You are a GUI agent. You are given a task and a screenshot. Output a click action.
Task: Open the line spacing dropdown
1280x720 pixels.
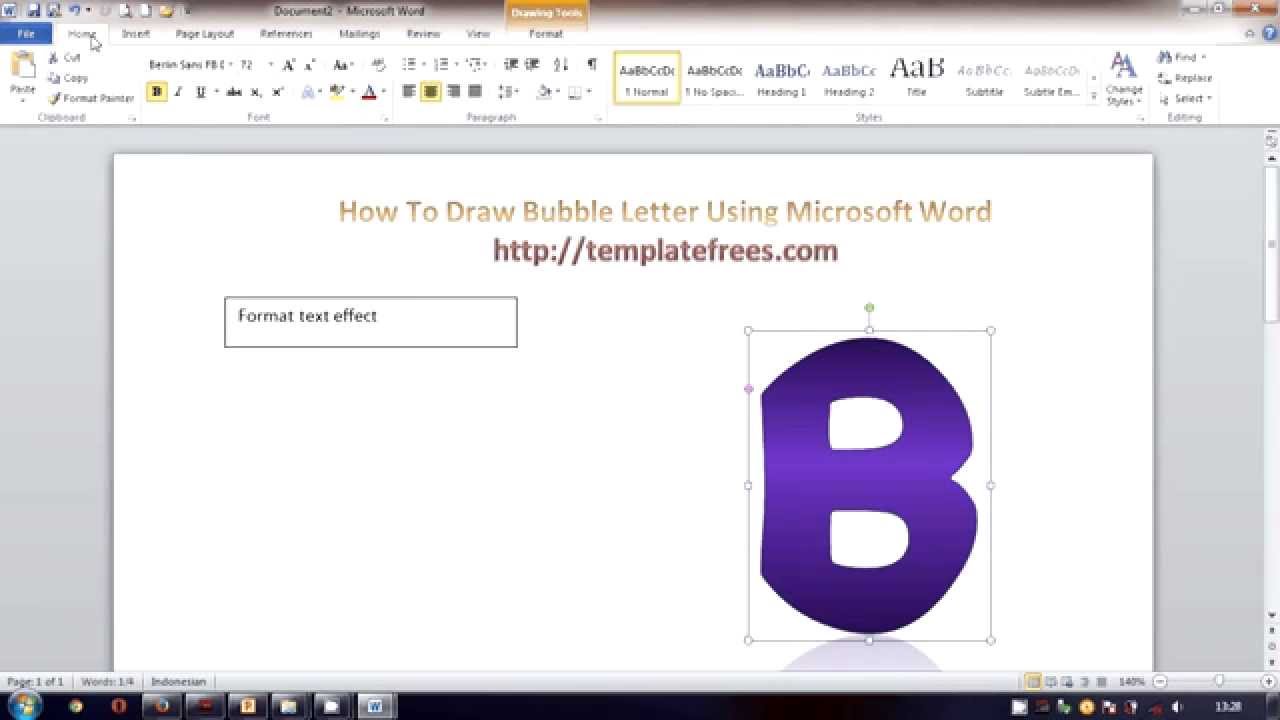pos(510,91)
